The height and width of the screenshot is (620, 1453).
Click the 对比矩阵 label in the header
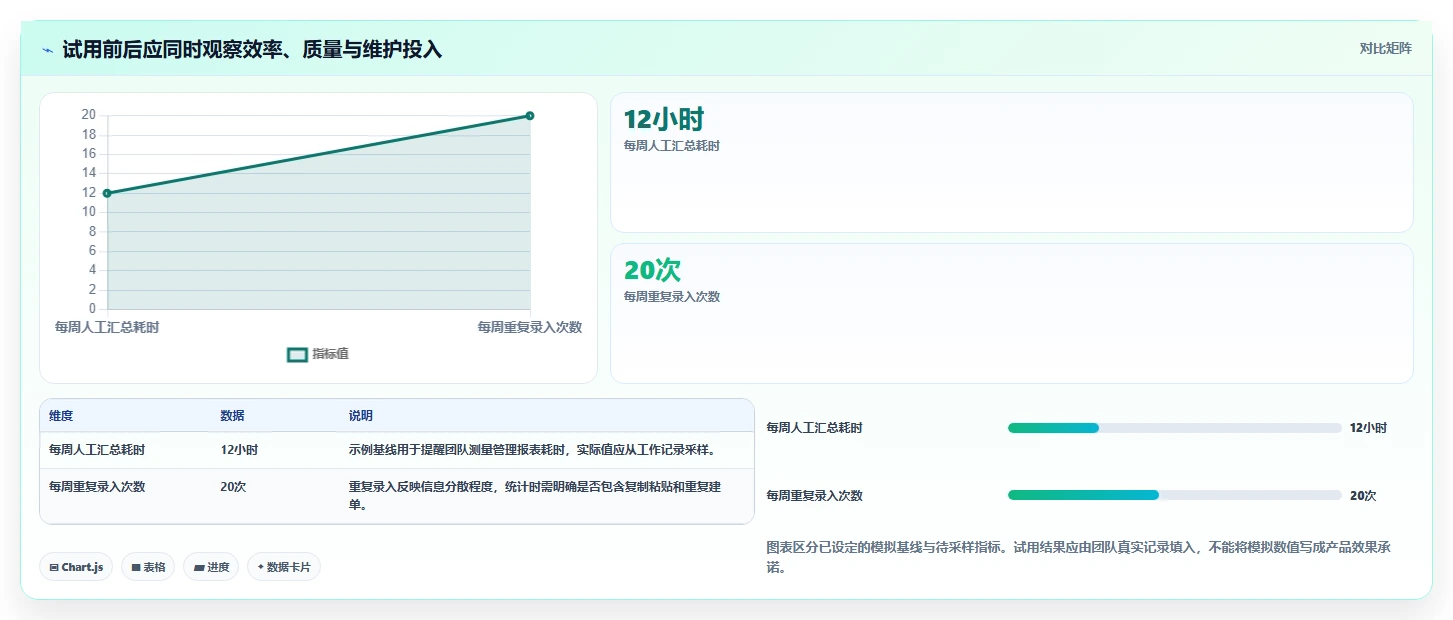point(1385,49)
